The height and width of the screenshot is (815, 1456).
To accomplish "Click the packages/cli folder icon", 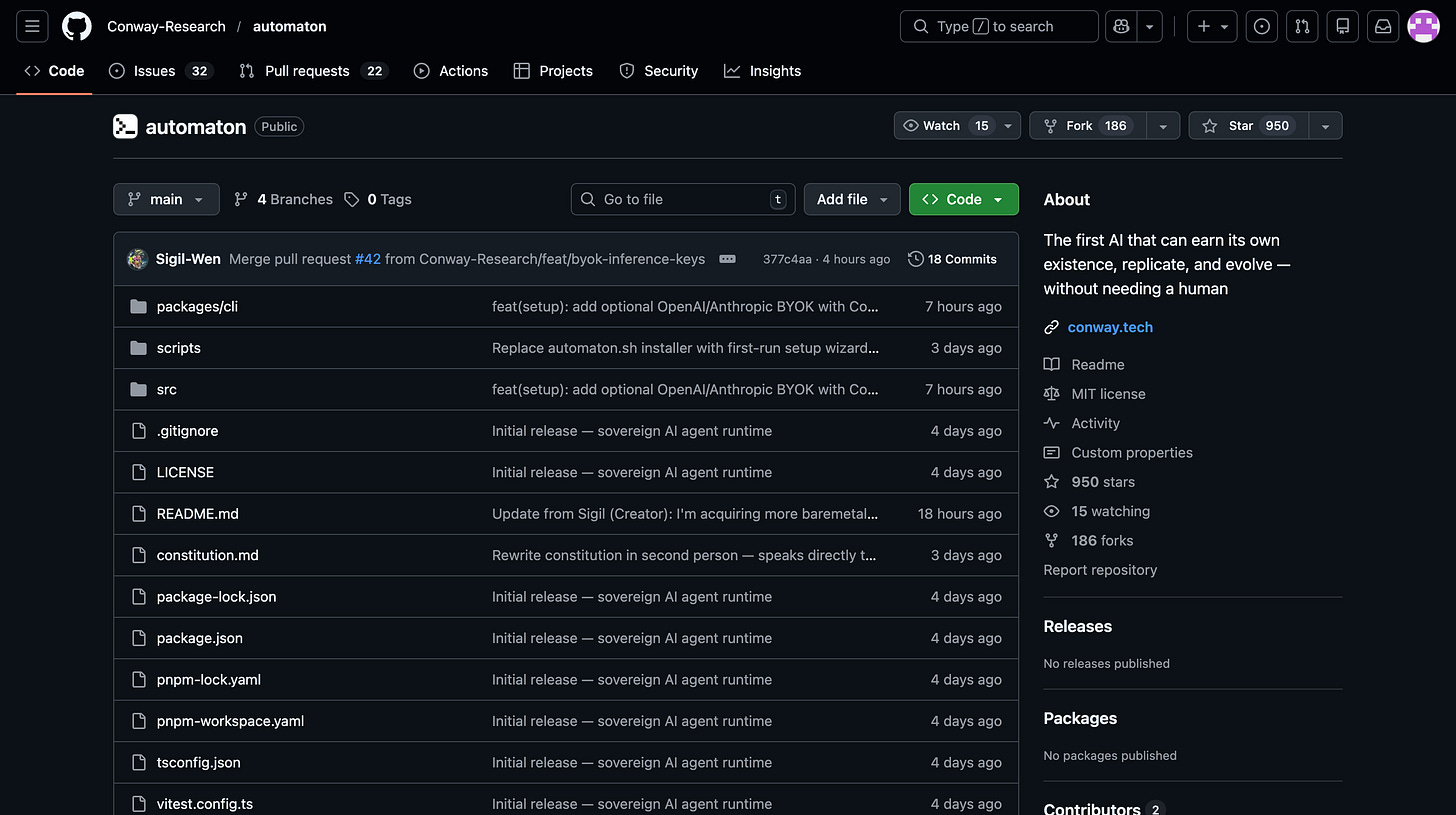I will click(x=139, y=306).
